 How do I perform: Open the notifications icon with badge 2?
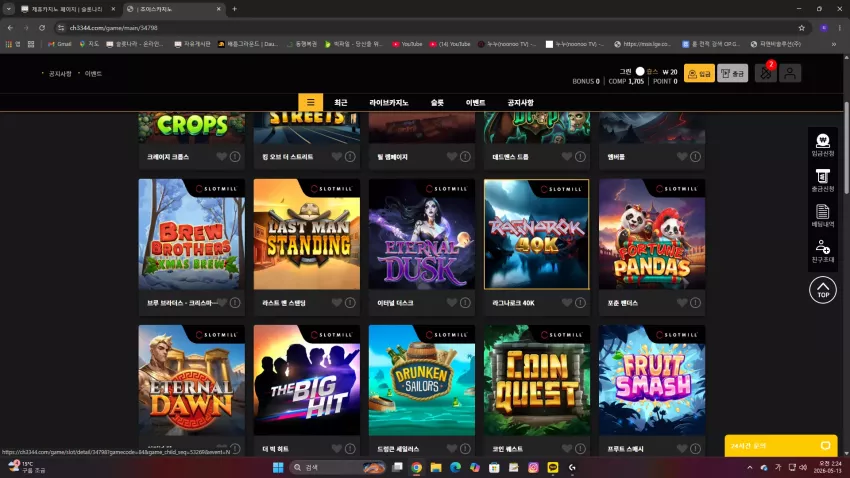pos(766,73)
